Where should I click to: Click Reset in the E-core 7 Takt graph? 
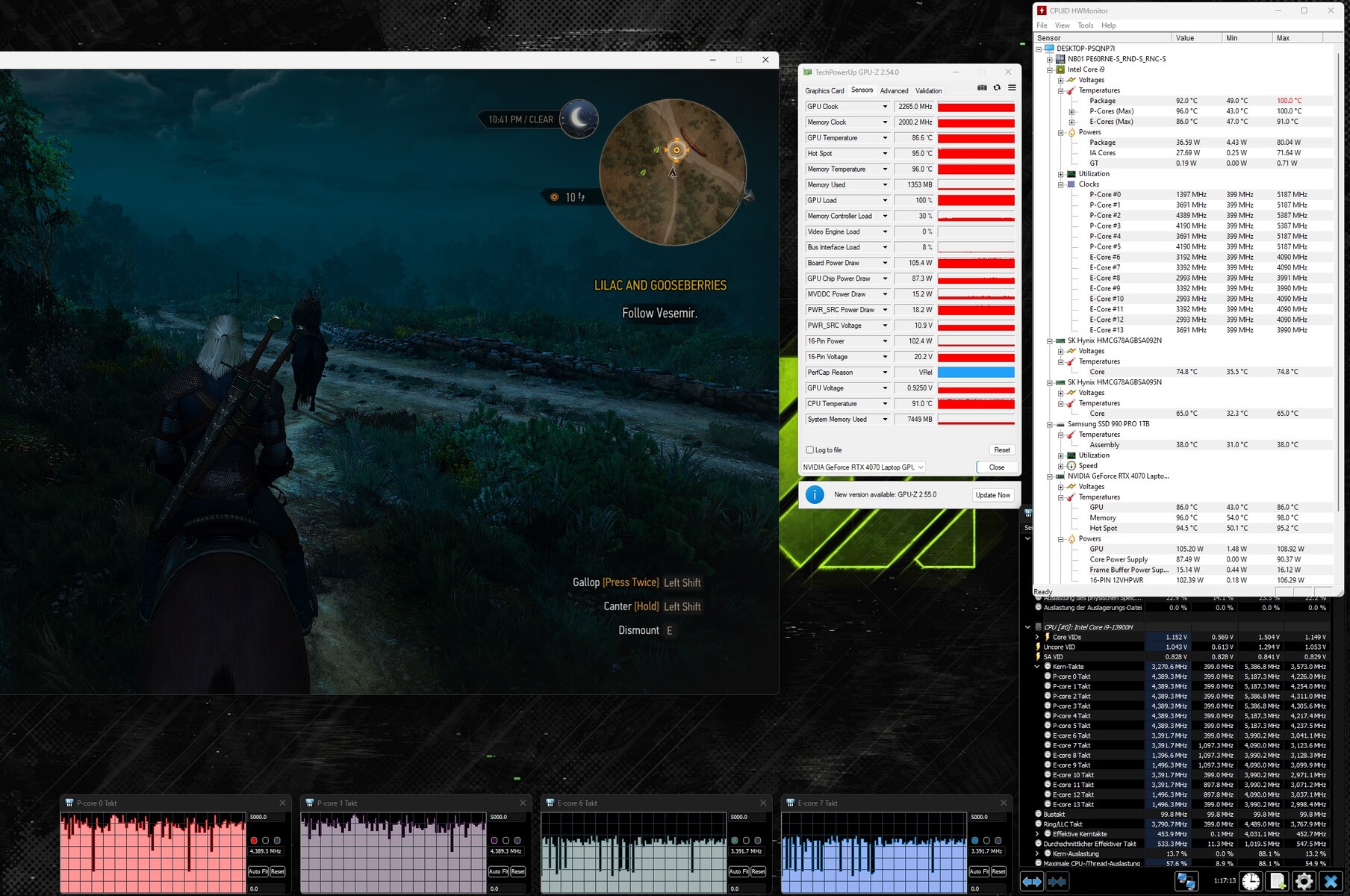(998, 871)
